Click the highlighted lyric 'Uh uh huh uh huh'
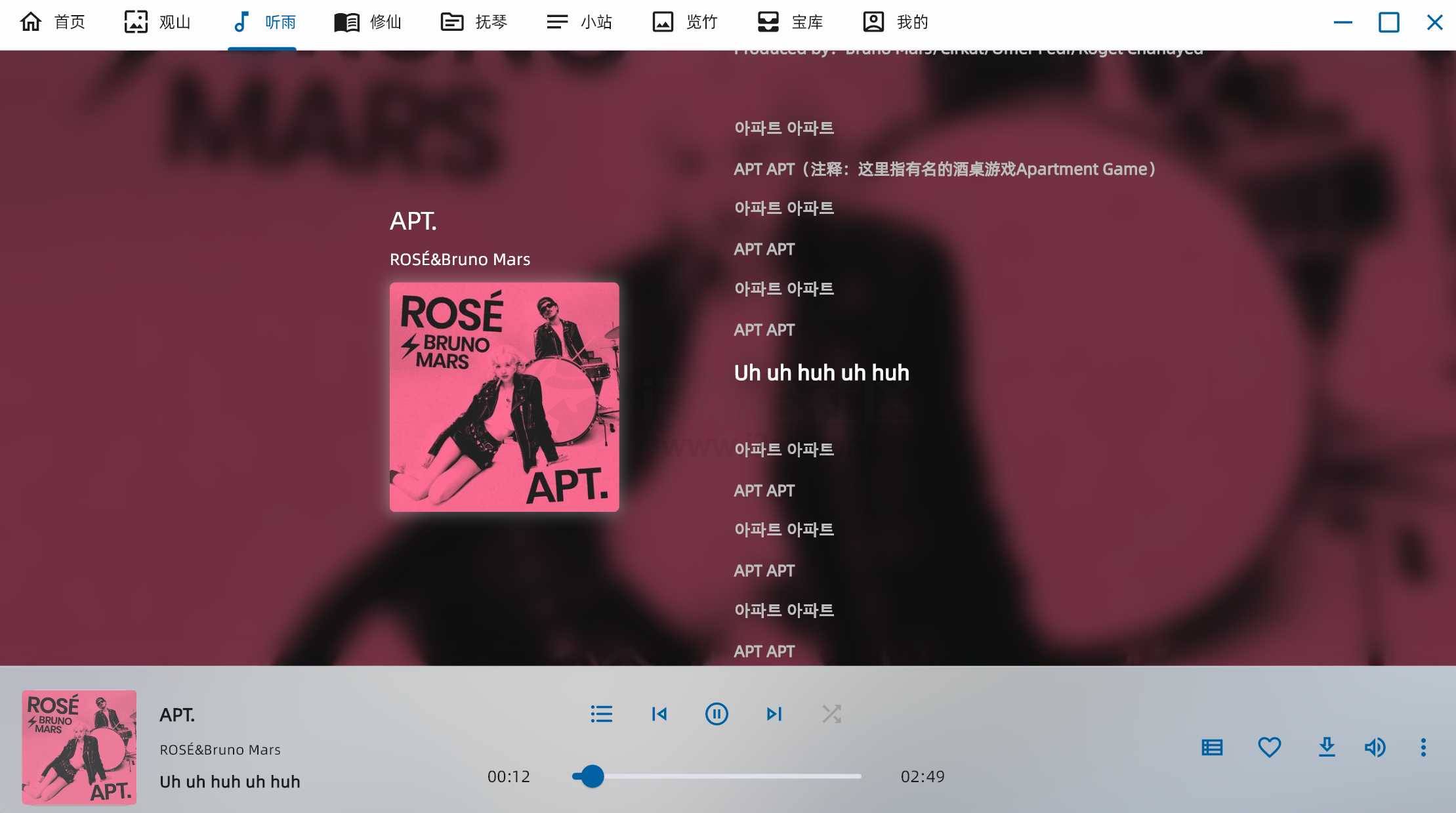Screen dimensions: 1456x813 (822, 373)
